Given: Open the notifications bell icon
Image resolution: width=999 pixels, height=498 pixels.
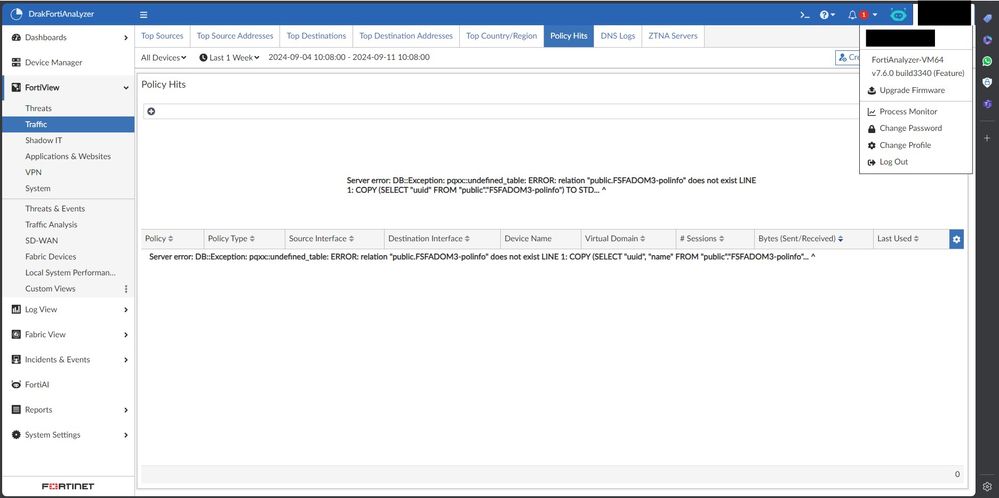Looking at the screenshot, I should [x=852, y=15].
